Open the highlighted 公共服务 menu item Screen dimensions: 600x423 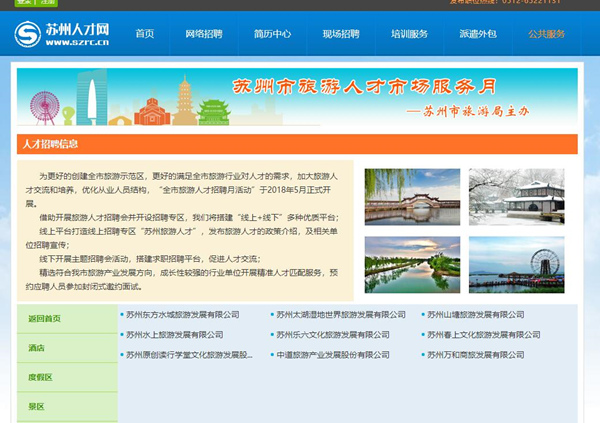click(546, 34)
